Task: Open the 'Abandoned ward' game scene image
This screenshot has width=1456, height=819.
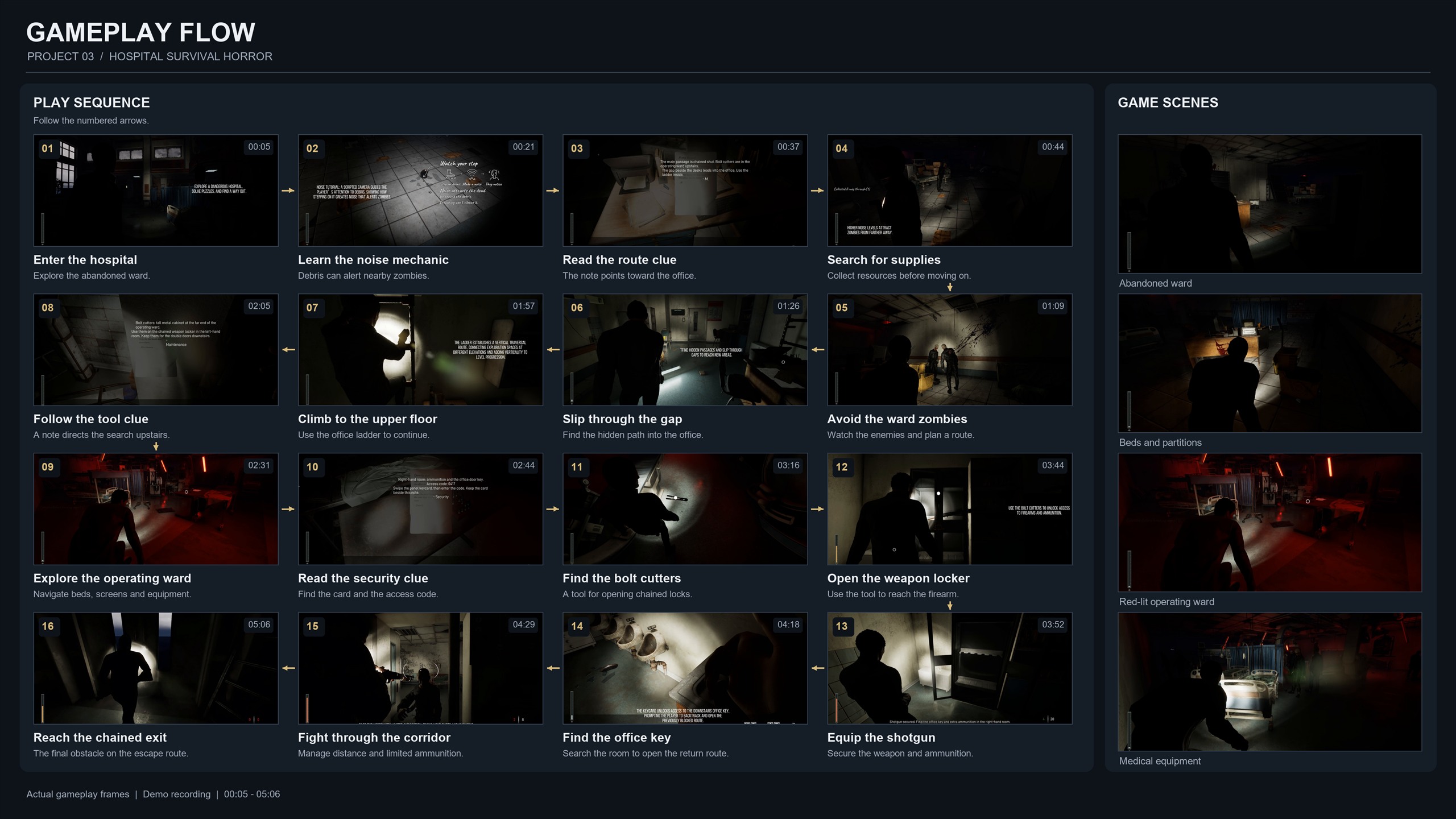Action: tap(1269, 204)
